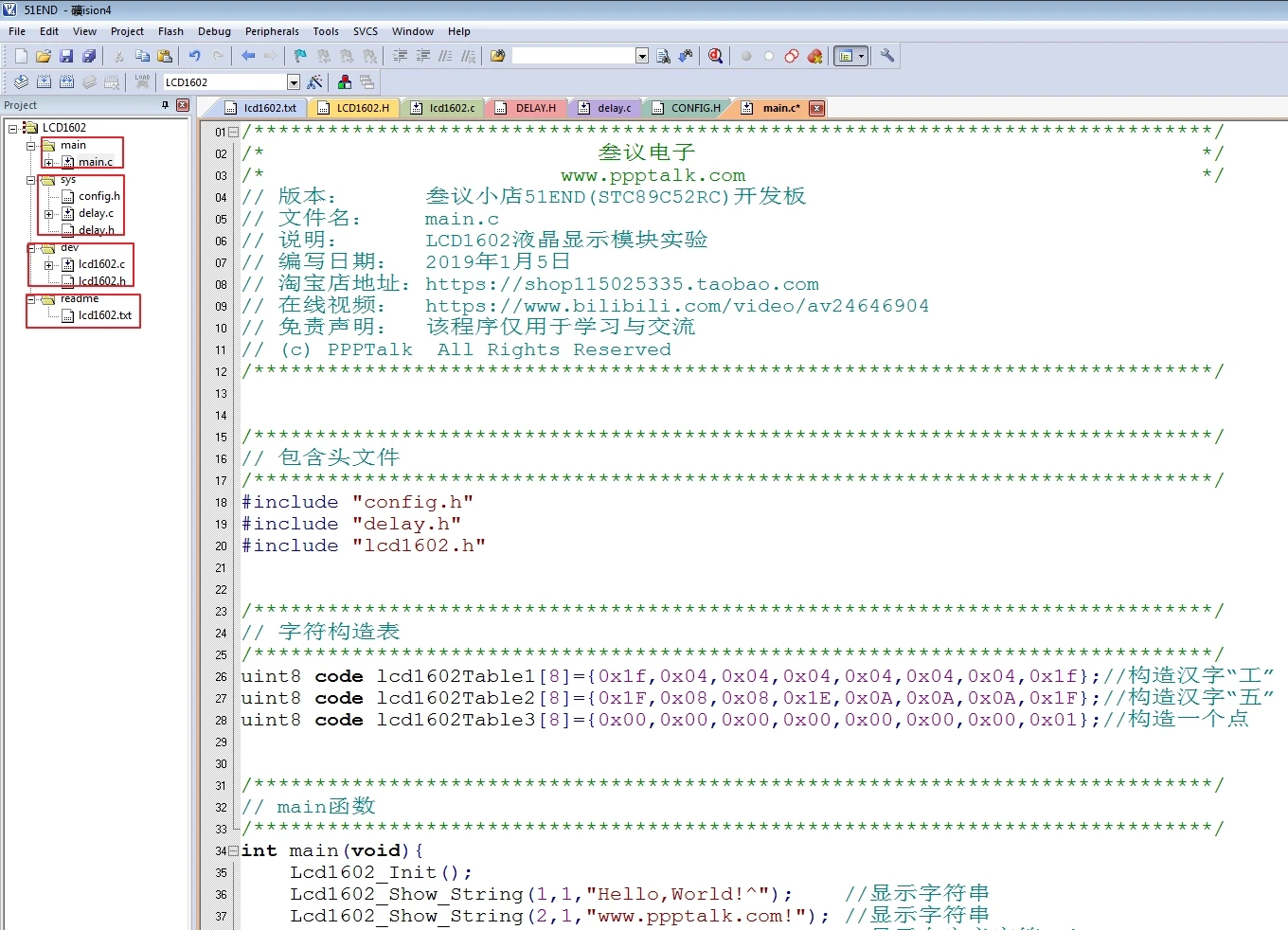
Task: Toggle enable all breakpoints double-circle icon
Action: 792,56
